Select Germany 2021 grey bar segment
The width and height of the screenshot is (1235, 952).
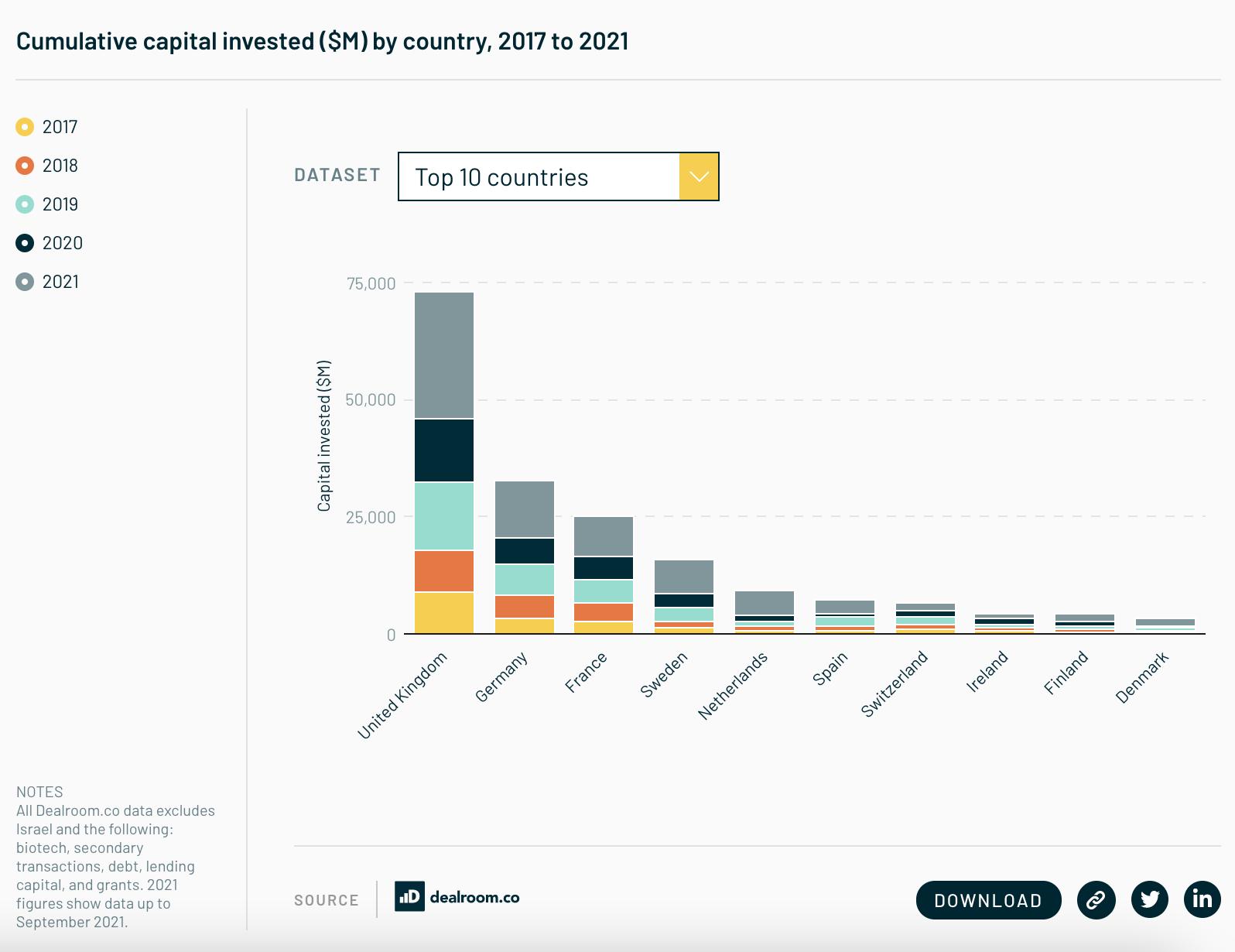click(525, 509)
